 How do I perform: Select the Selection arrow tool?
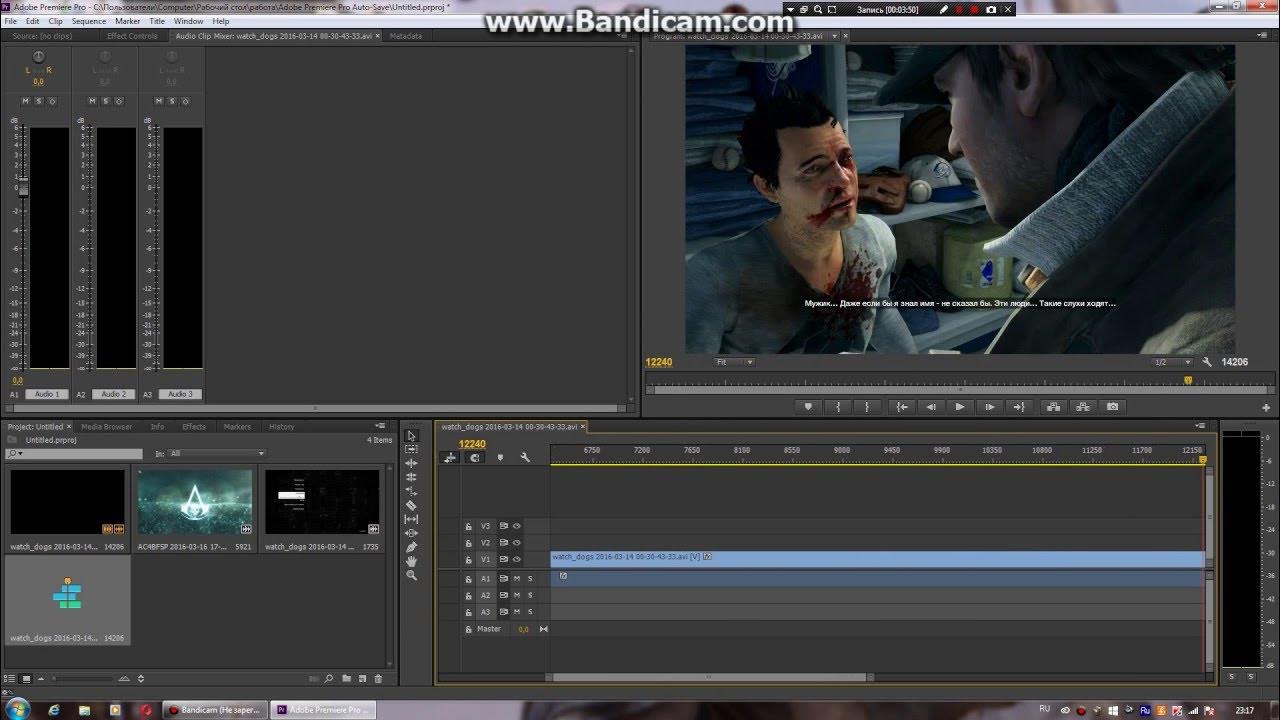(411, 436)
